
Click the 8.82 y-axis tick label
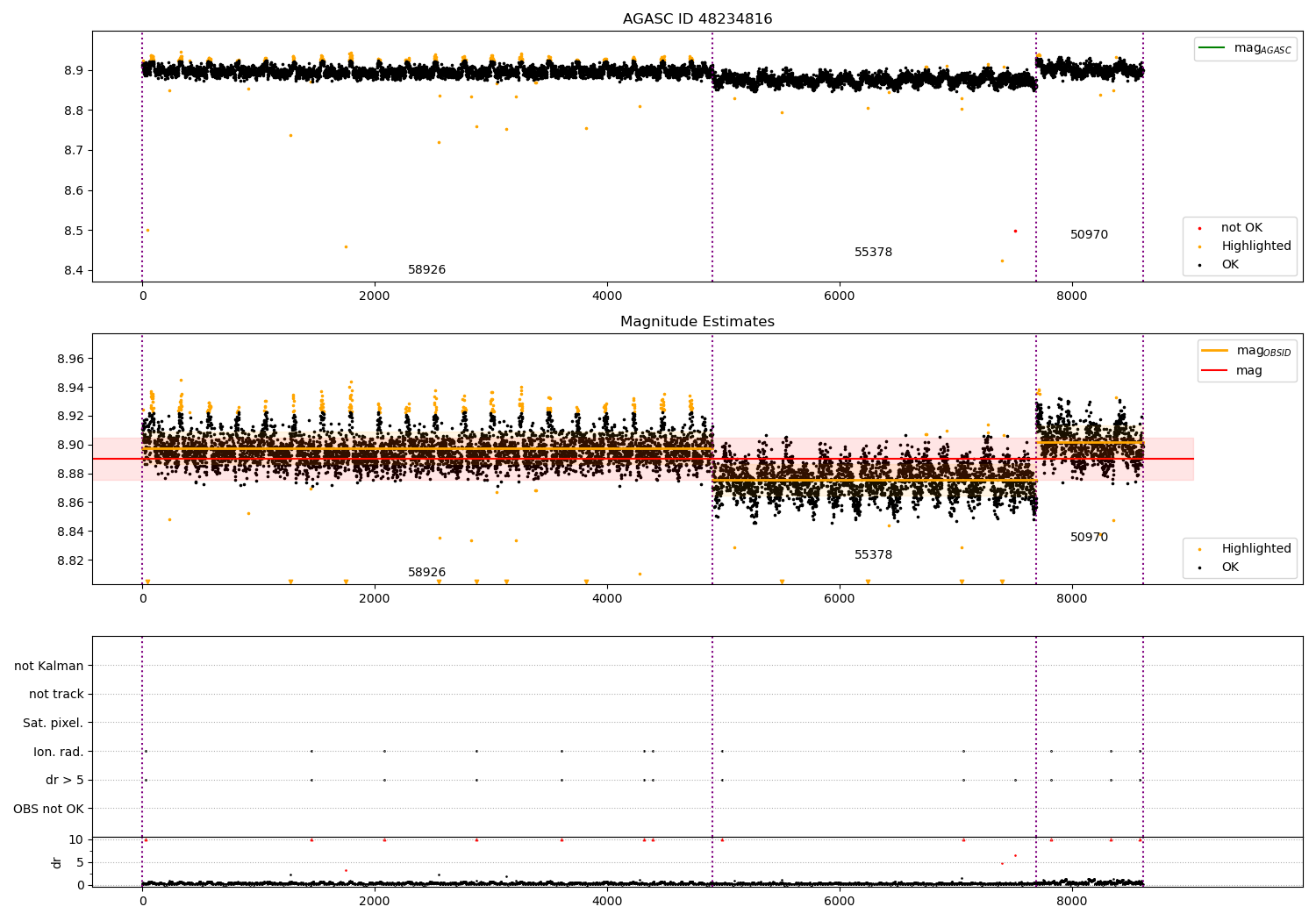(x=70, y=560)
